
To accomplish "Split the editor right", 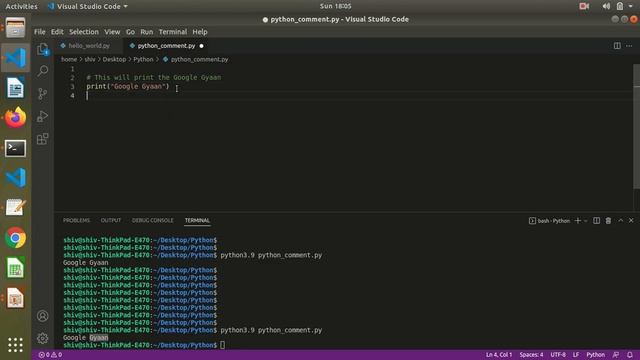I will [x=617, y=46].
